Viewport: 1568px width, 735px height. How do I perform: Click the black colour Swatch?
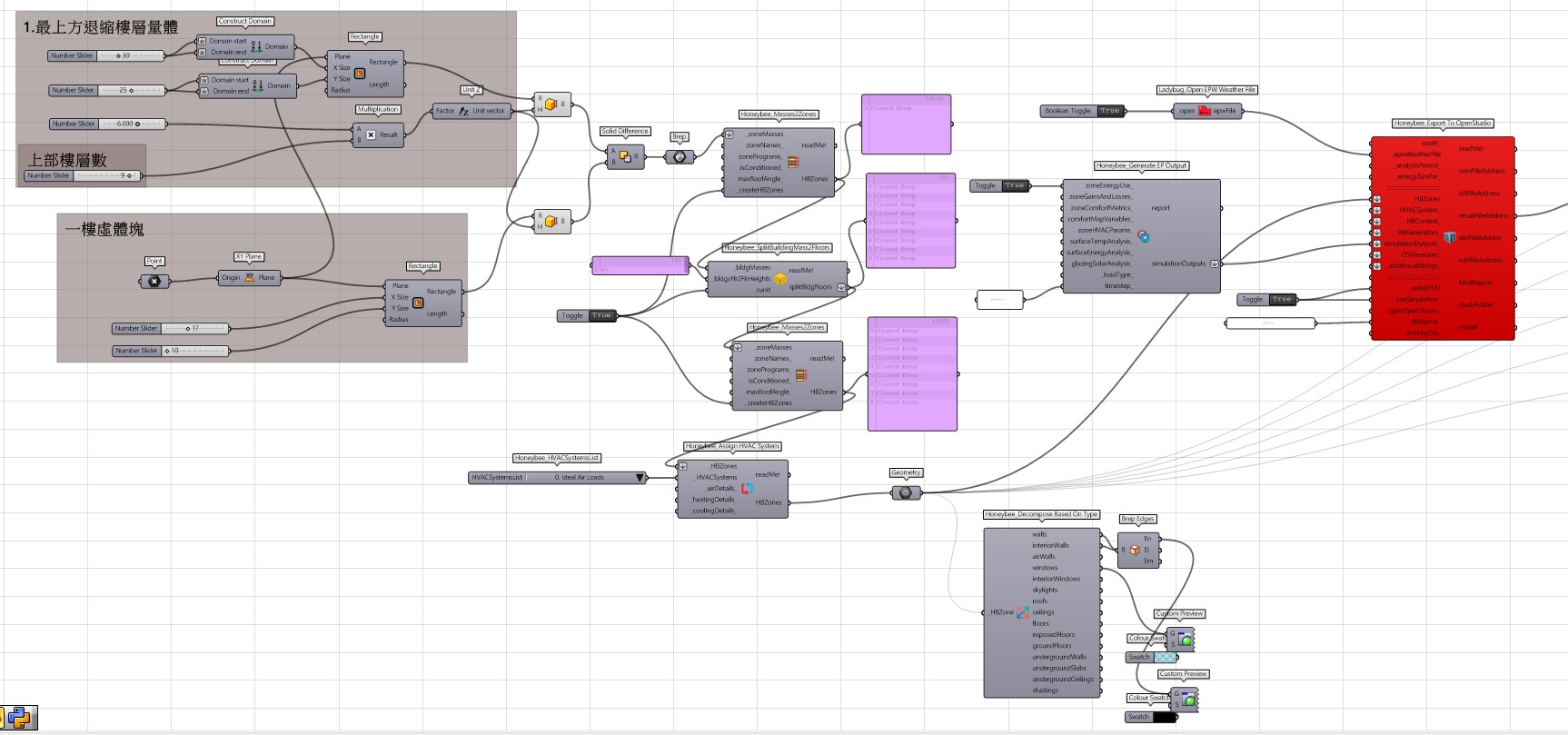pos(1164,717)
